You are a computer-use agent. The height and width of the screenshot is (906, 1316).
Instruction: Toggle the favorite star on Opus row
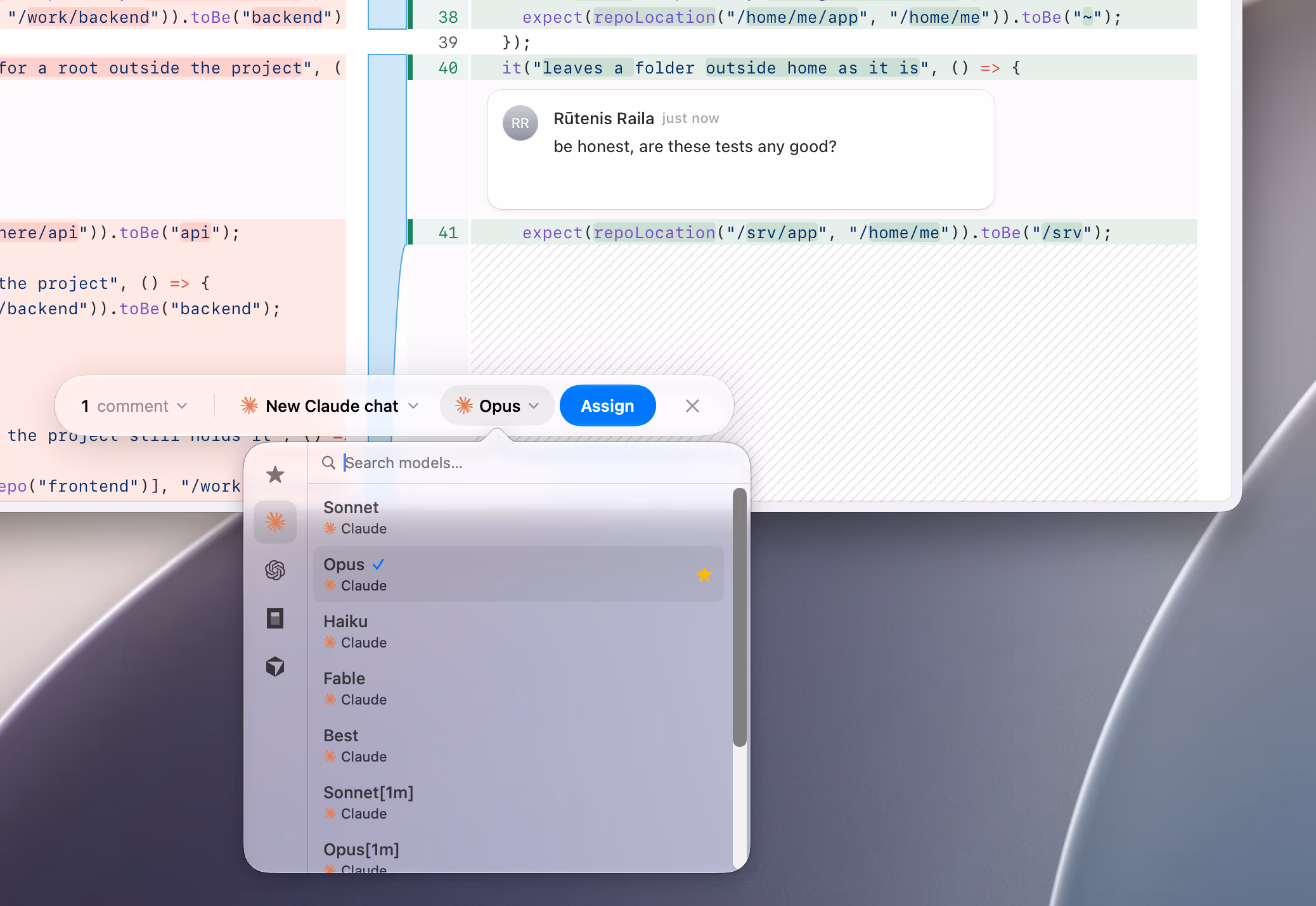[x=704, y=575]
